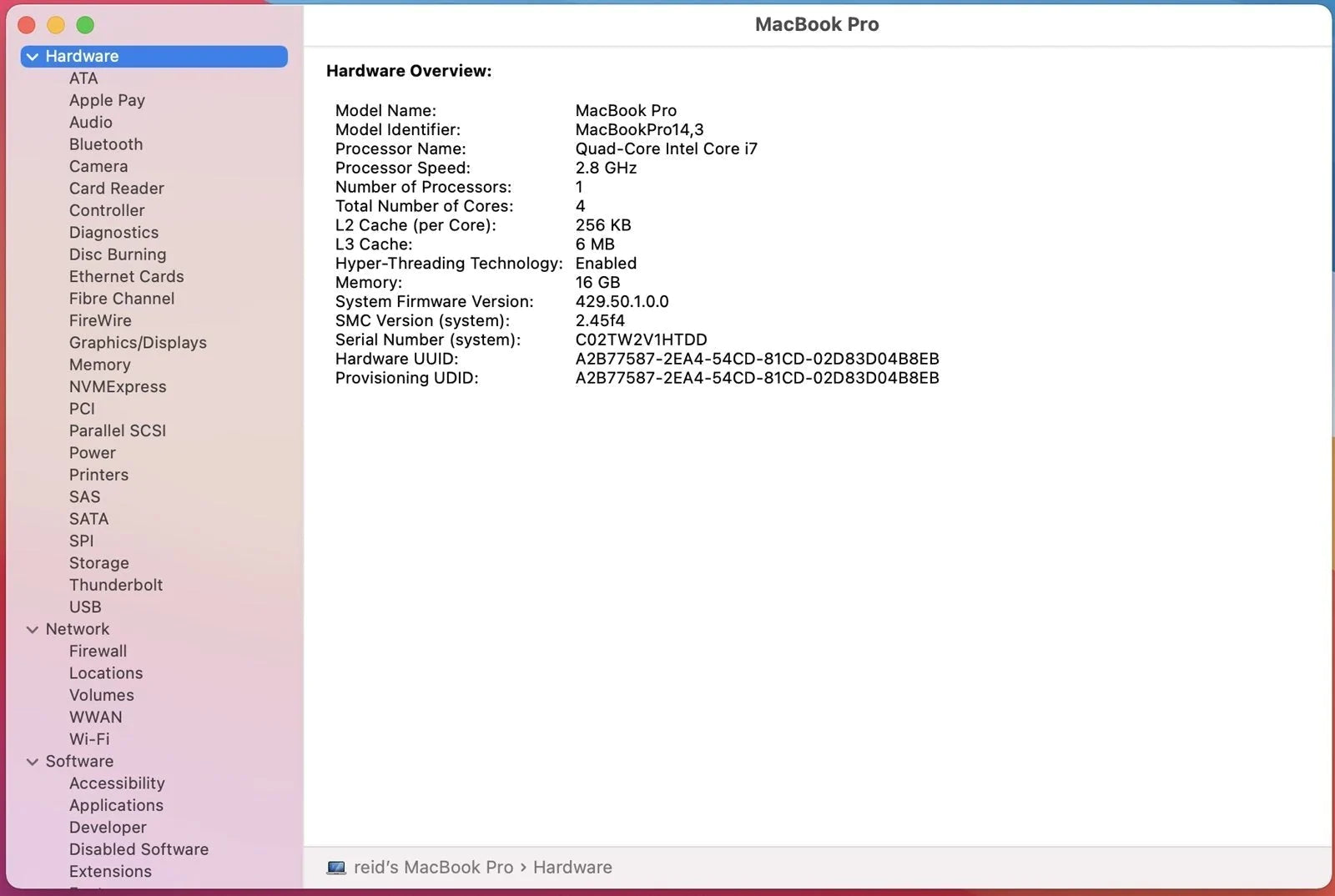1335x896 pixels.
Task: Click the green zoom window button
Action: [x=85, y=25]
